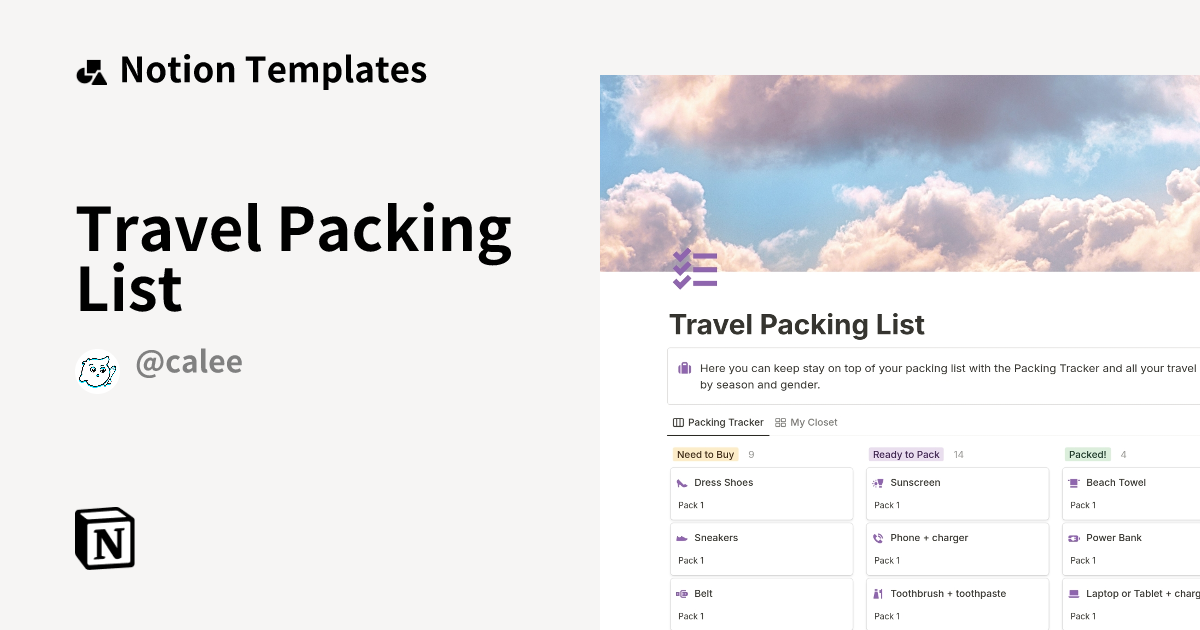This screenshot has width=1200, height=630.
Task: Click the Notion Templates logo icon
Action: coord(92,70)
